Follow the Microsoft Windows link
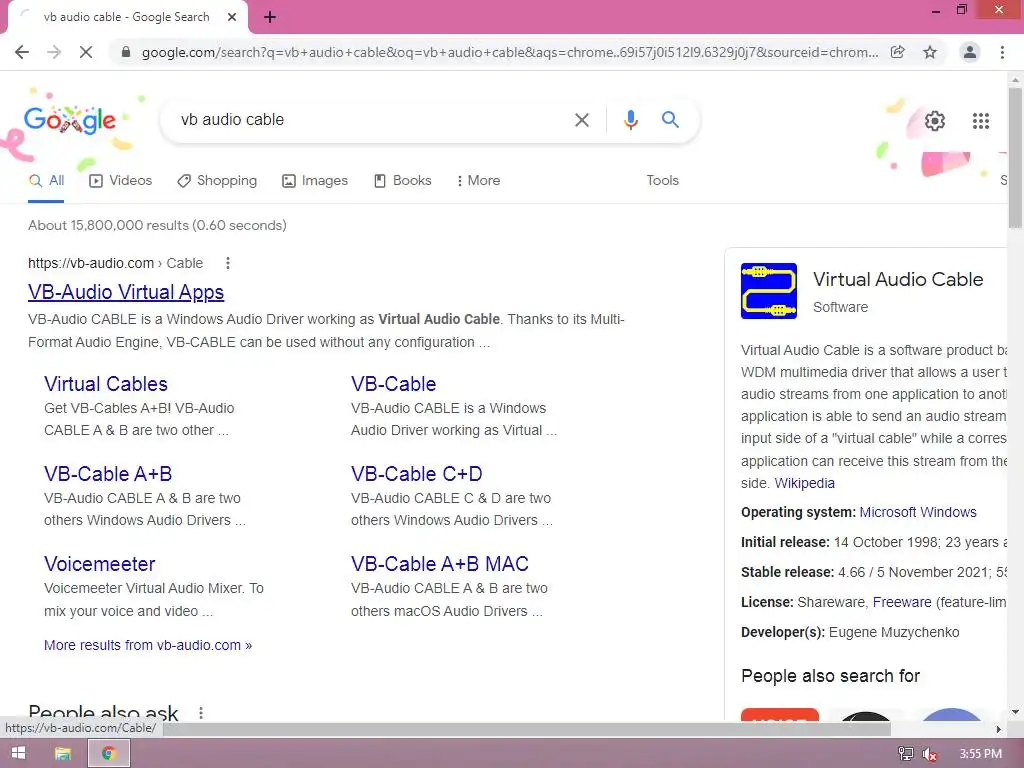Screen dimensions: 1024x768 click(x=918, y=512)
